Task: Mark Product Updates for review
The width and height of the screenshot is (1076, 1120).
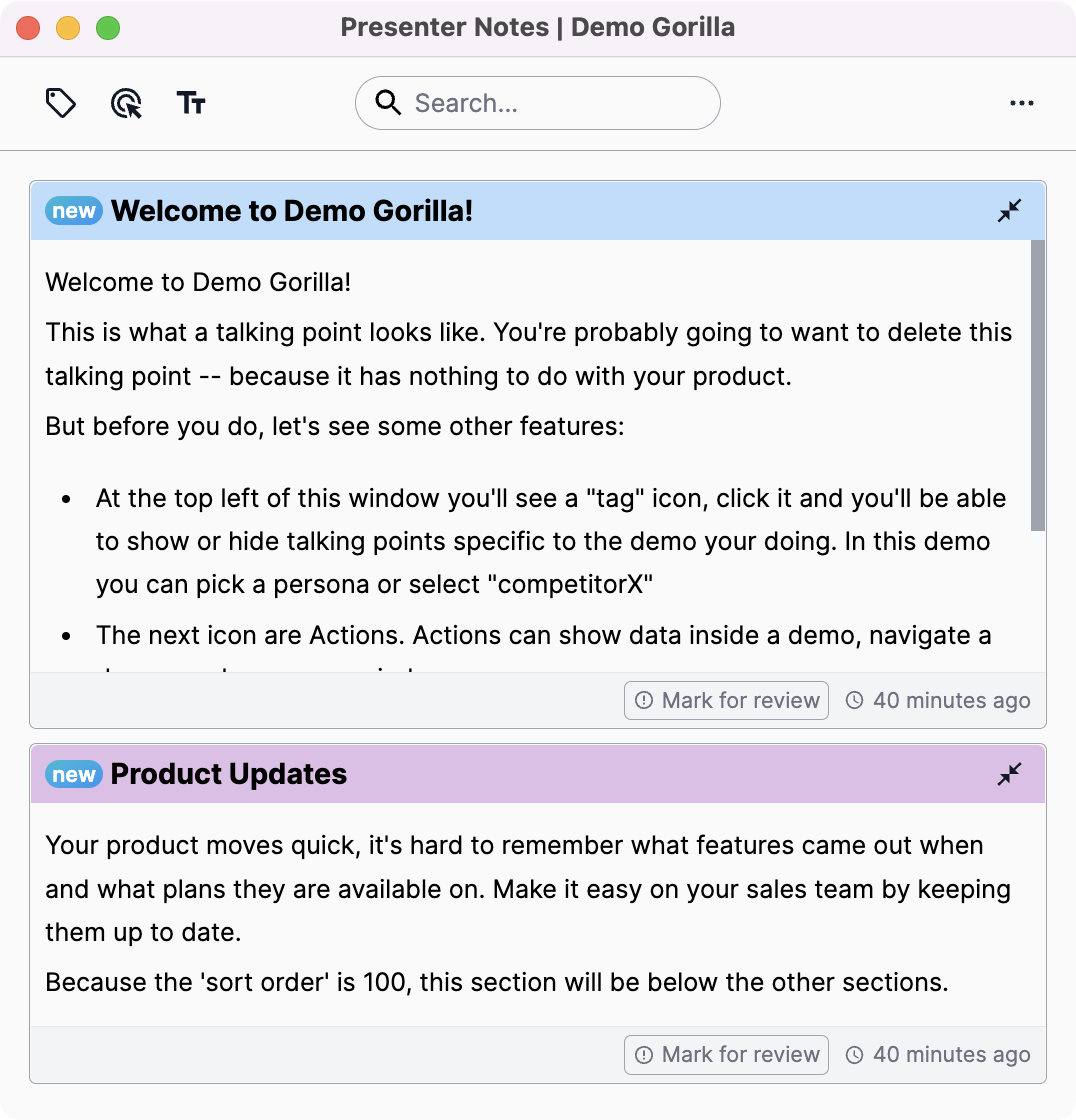Action: [726, 1055]
